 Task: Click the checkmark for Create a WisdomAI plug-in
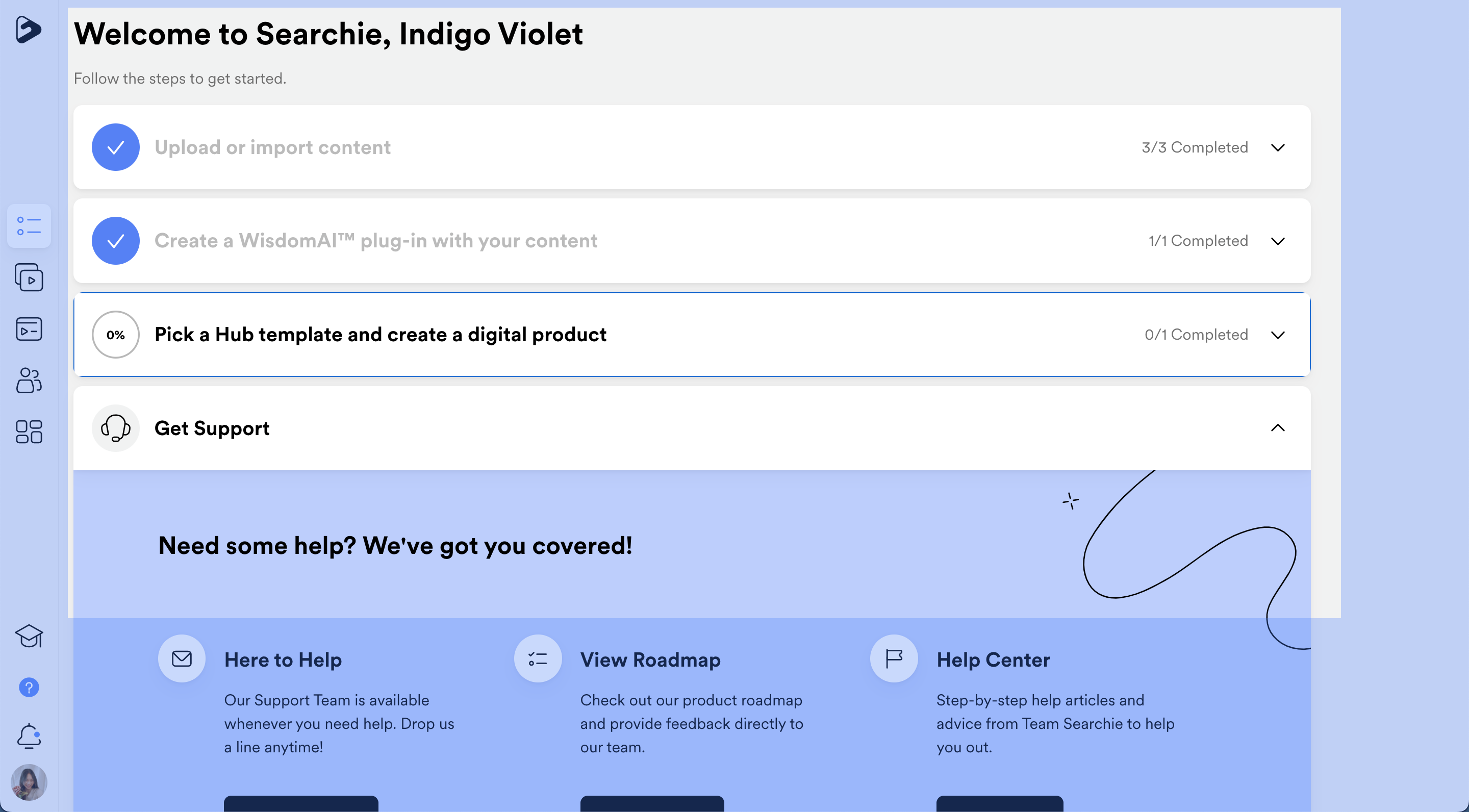(x=116, y=241)
